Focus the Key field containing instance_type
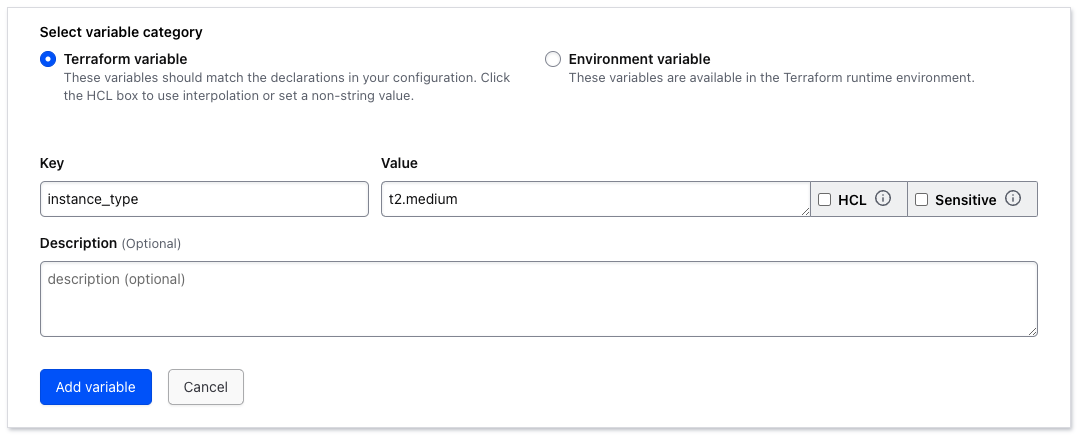Image resolution: width=1091 pixels, height=445 pixels. pyautogui.click(x=204, y=199)
